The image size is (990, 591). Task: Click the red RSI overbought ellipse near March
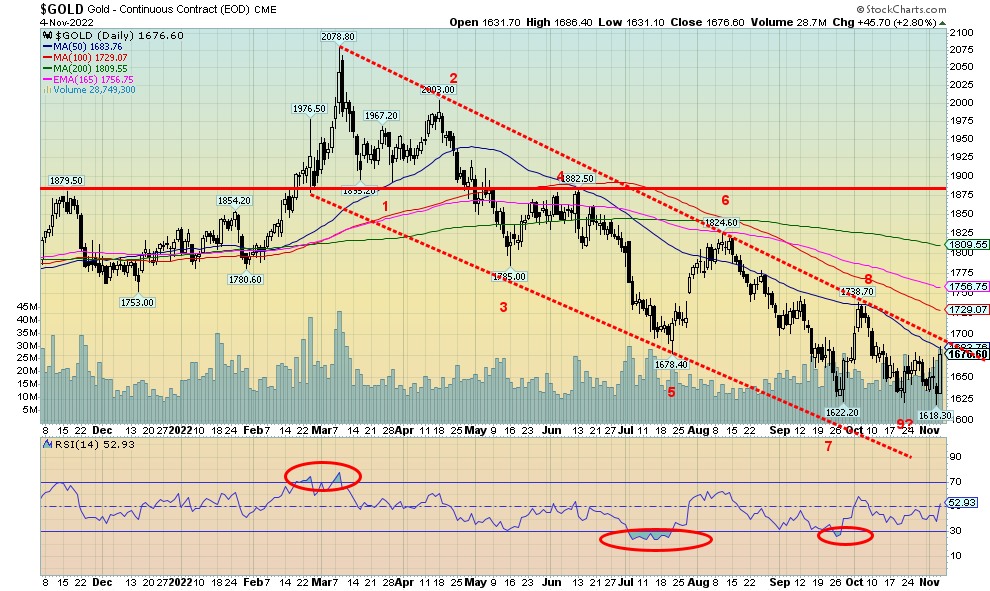[x=323, y=478]
